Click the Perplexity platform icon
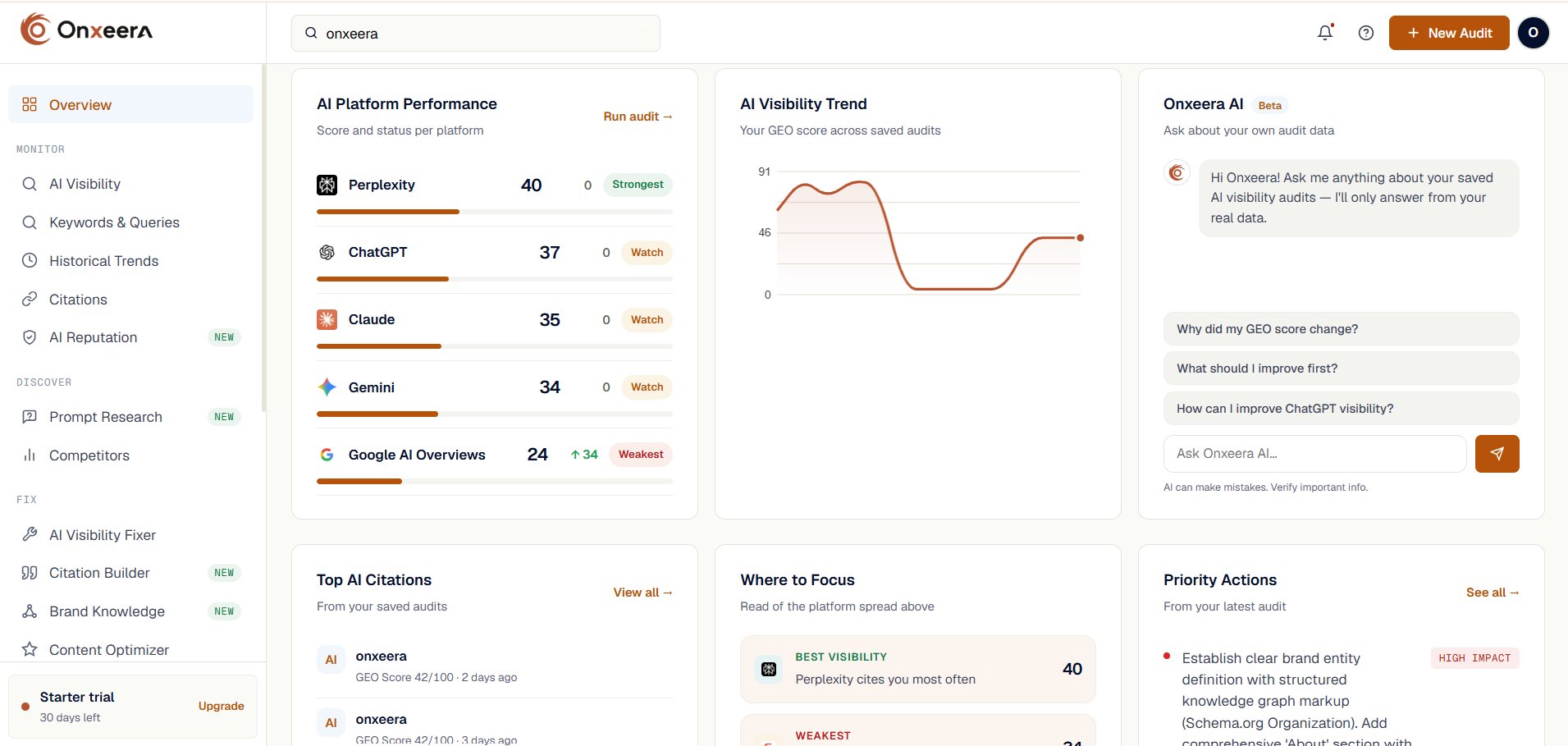The width and height of the screenshot is (1568, 746). pos(327,185)
